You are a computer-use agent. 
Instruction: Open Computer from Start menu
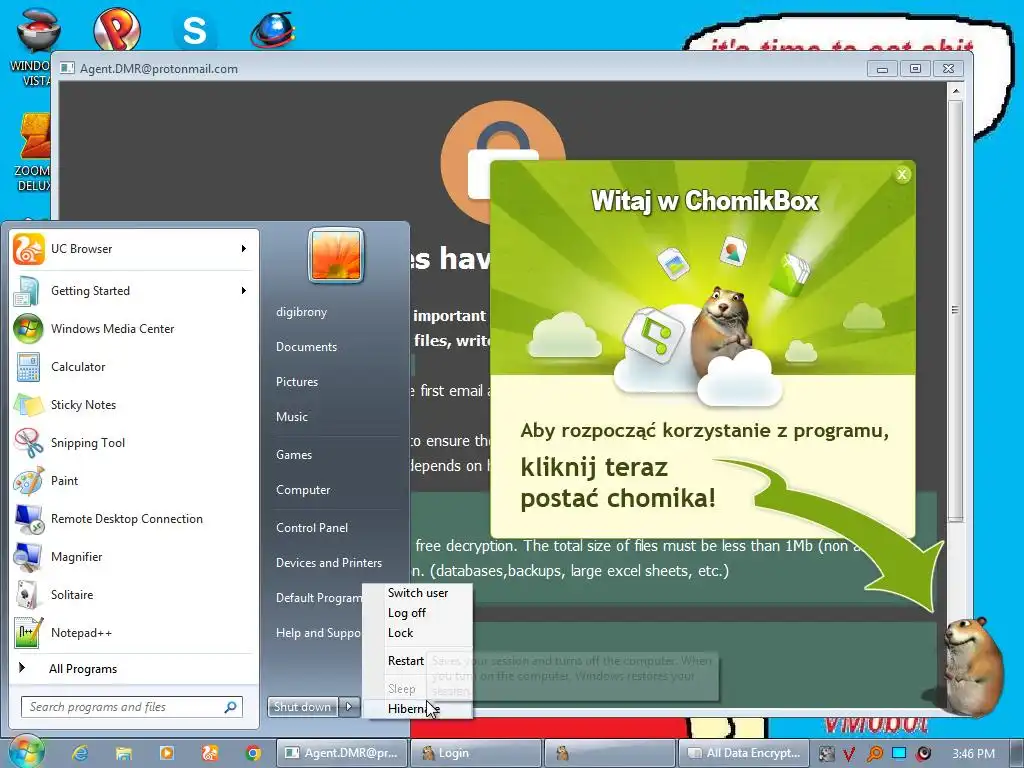303,490
